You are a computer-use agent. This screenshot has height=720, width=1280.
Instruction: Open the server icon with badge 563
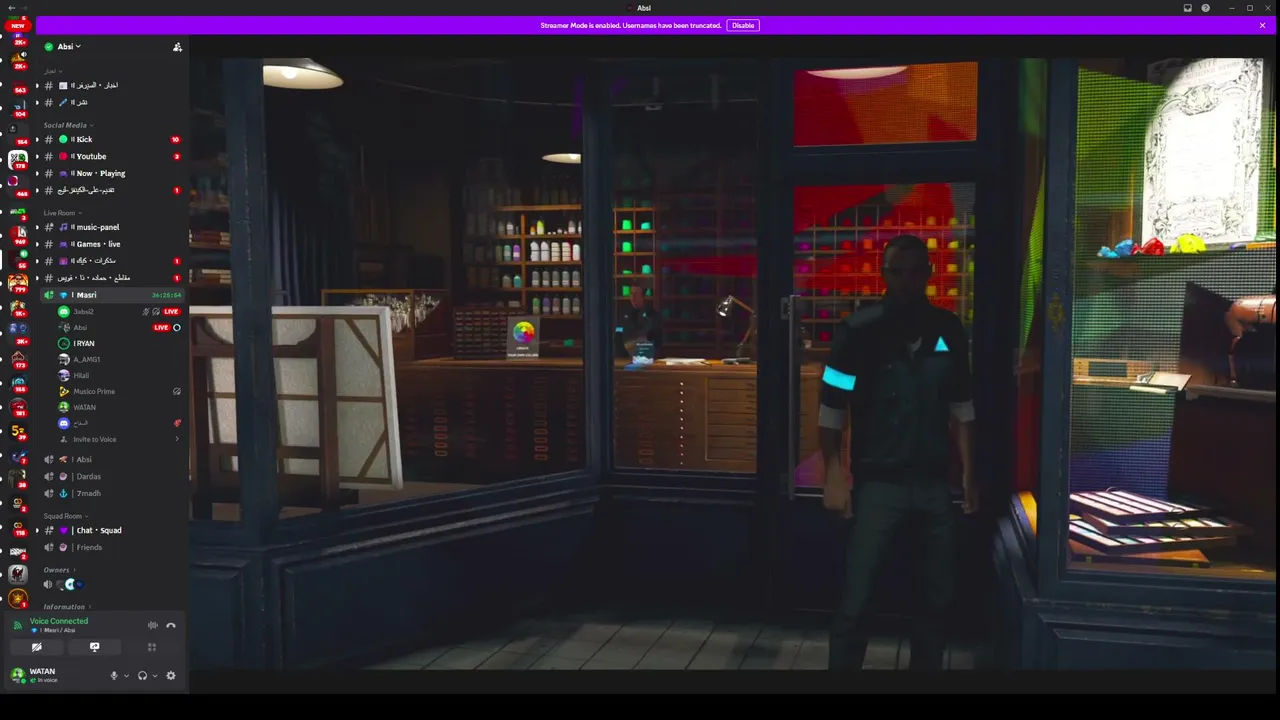(18, 84)
